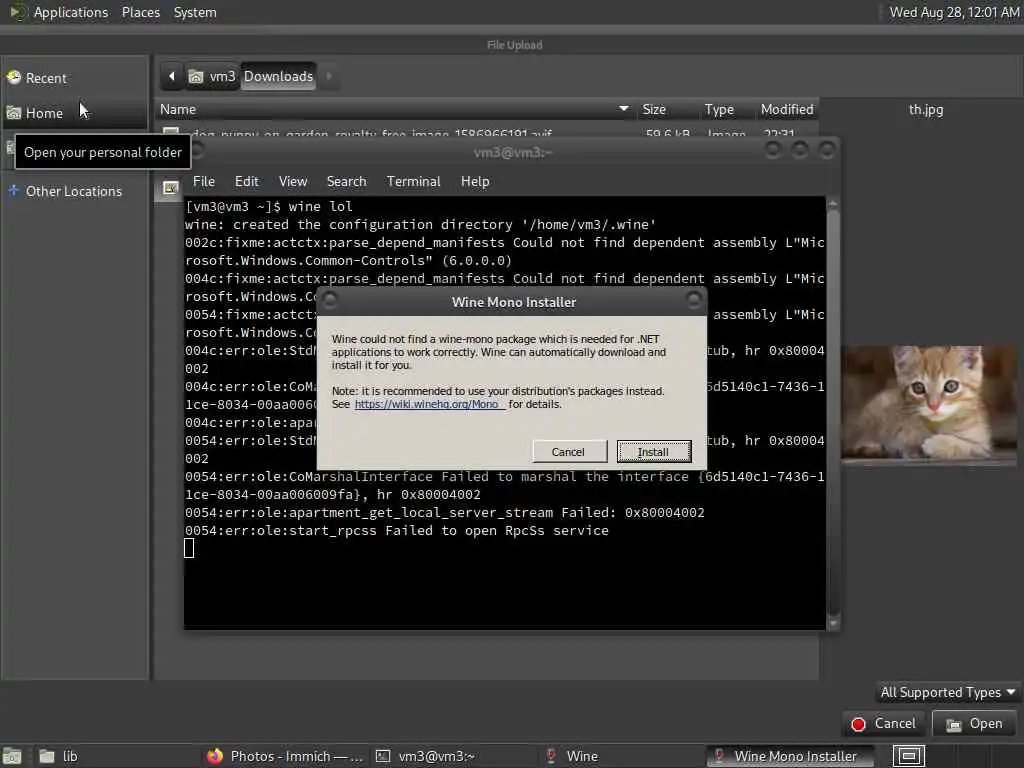This screenshot has width=1024, height=768.
Task: Open the terminal Help menu
Action: 475,182
